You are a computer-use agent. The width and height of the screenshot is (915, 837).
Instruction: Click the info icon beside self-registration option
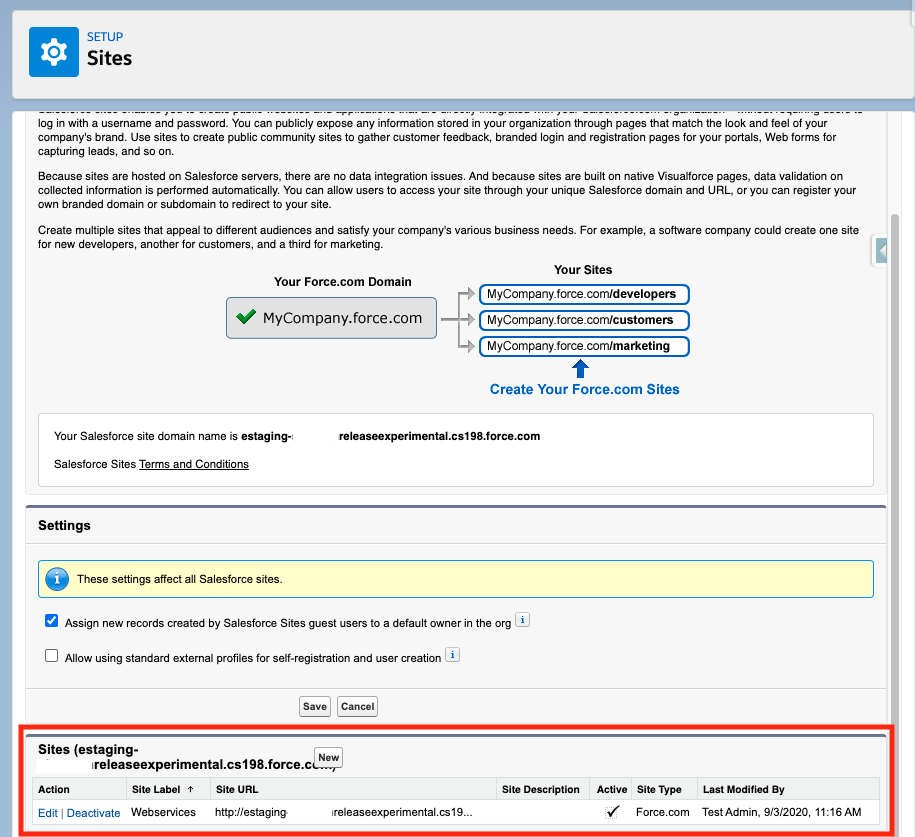[x=452, y=655]
